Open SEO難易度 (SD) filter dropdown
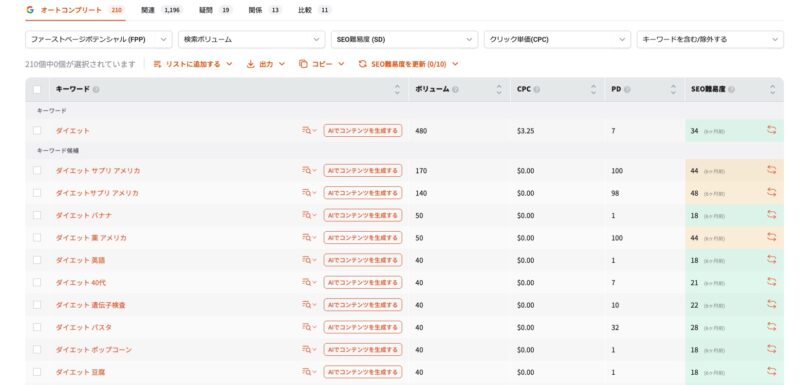Viewport: 800px width, 385px height. coord(405,39)
